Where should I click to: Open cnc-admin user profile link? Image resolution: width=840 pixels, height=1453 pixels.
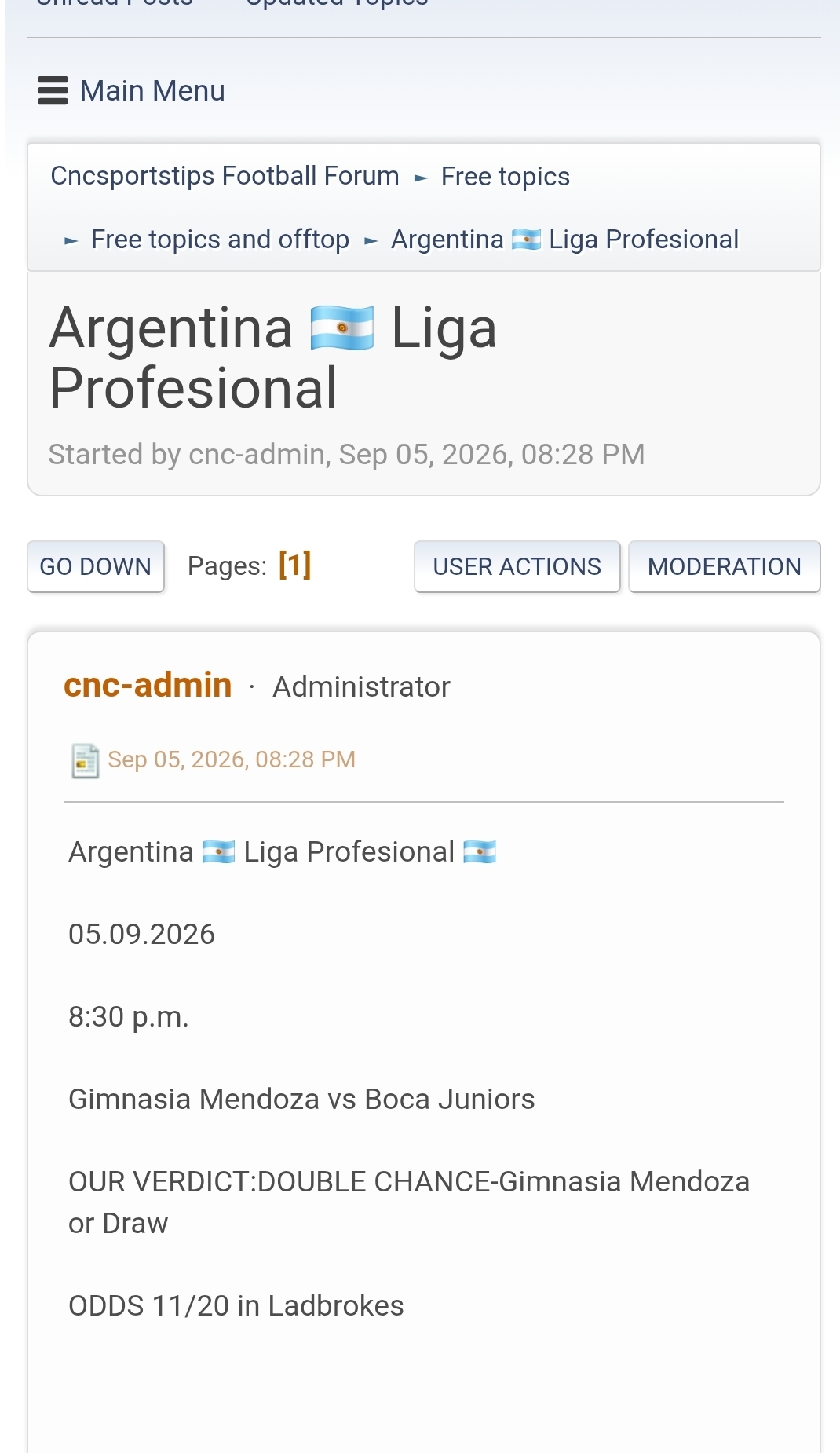coord(148,685)
